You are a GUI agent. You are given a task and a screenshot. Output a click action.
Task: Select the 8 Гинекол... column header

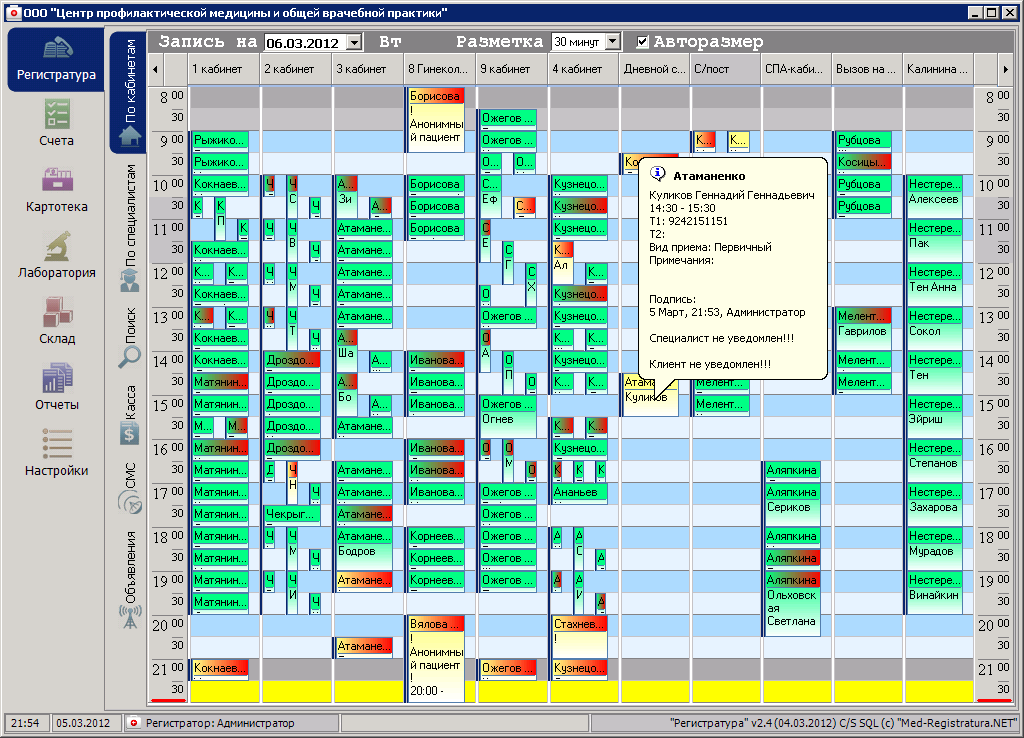(441, 69)
